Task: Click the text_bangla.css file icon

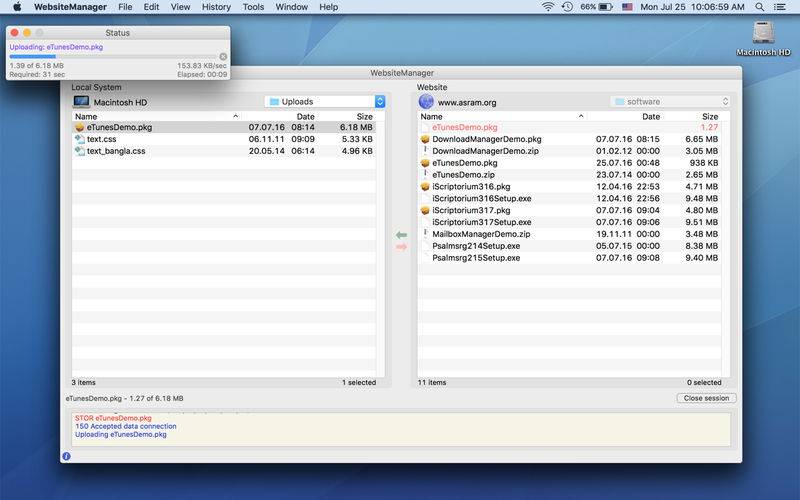Action: (80, 151)
